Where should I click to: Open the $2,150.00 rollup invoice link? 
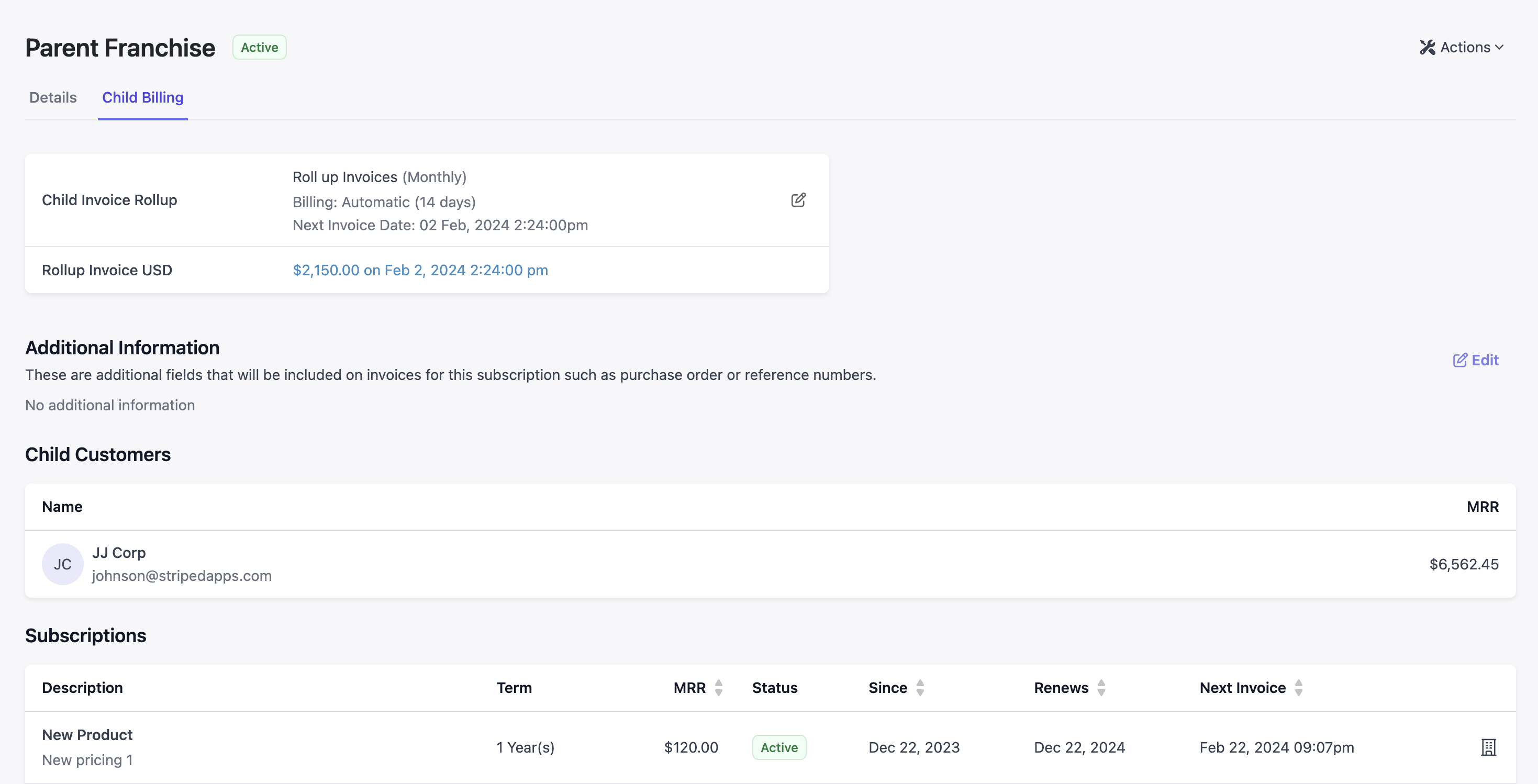tap(420, 270)
